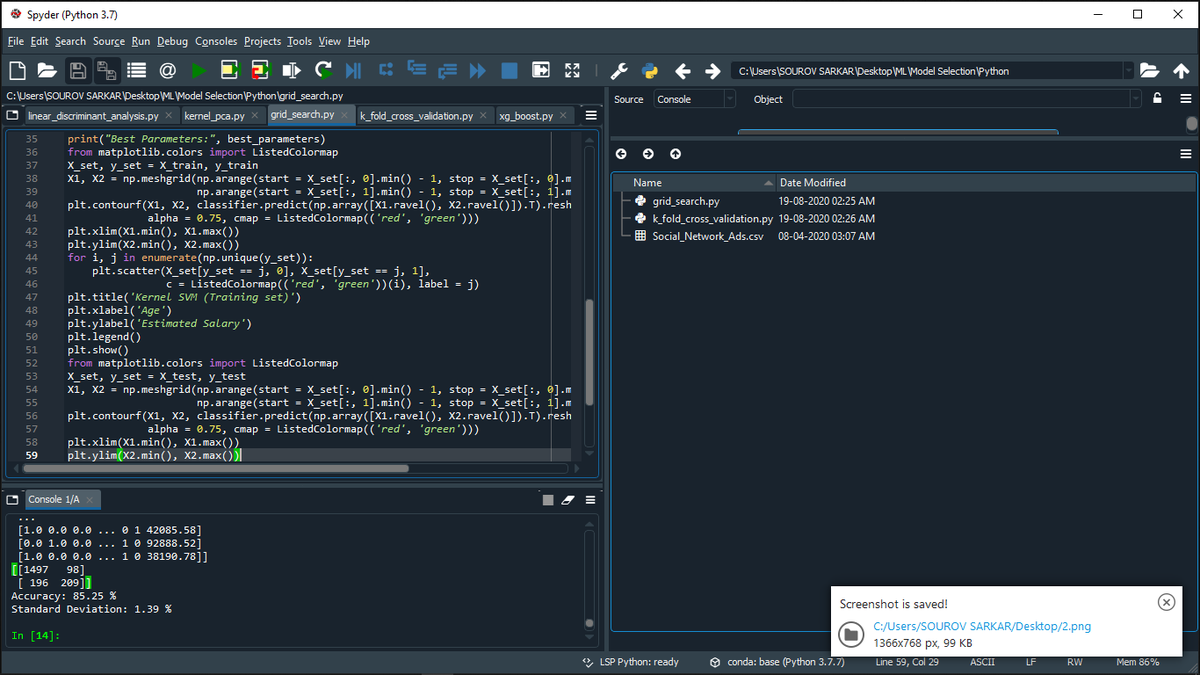This screenshot has height=675, width=1200.
Task: Select grid_search.py in file explorer
Action: tap(686, 201)
